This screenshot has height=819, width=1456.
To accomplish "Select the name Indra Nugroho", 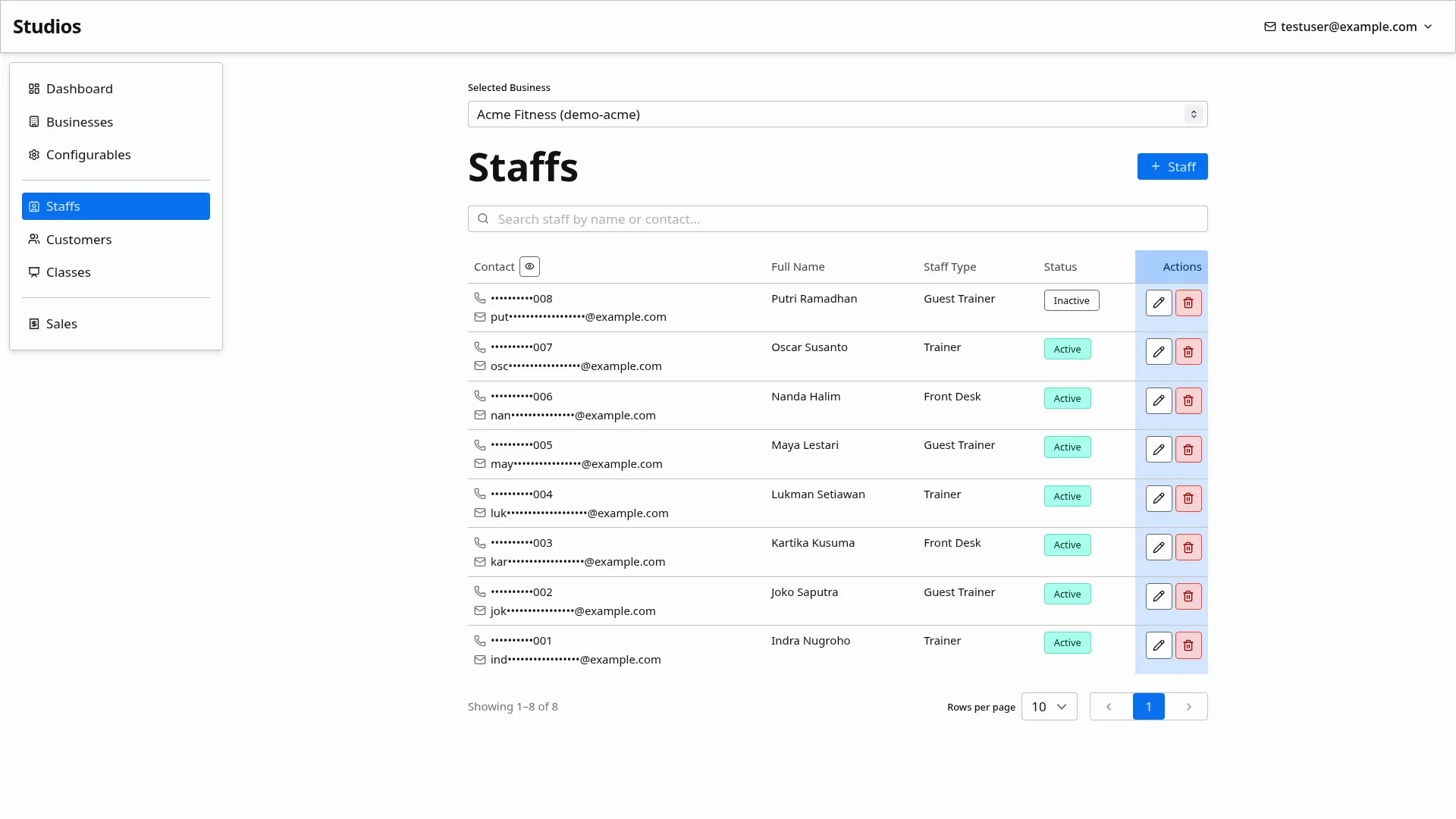I will (811, 641).
